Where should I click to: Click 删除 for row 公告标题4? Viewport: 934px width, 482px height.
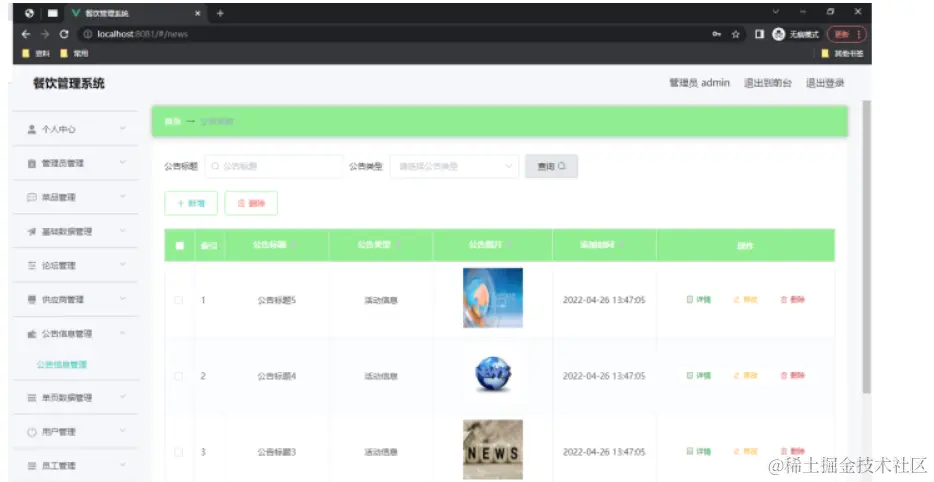click(x=792, y=376)
